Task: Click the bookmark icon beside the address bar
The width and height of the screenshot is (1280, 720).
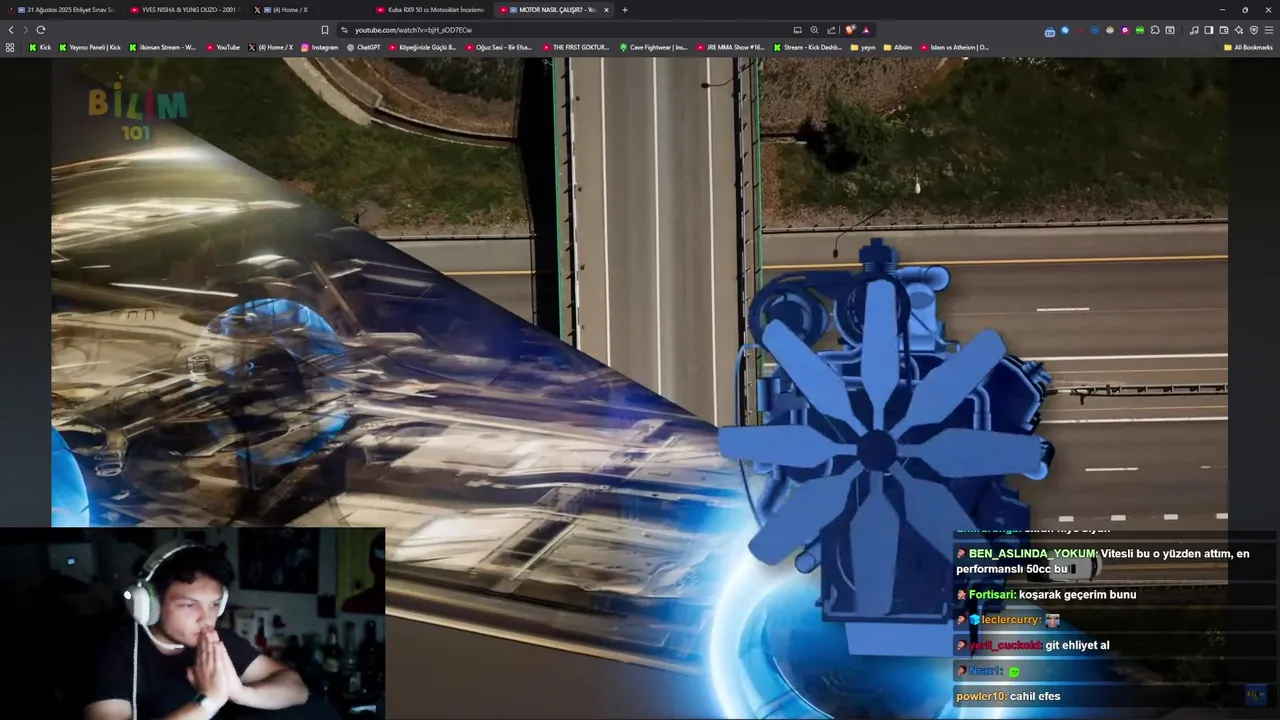Action: tap(324, 30)
